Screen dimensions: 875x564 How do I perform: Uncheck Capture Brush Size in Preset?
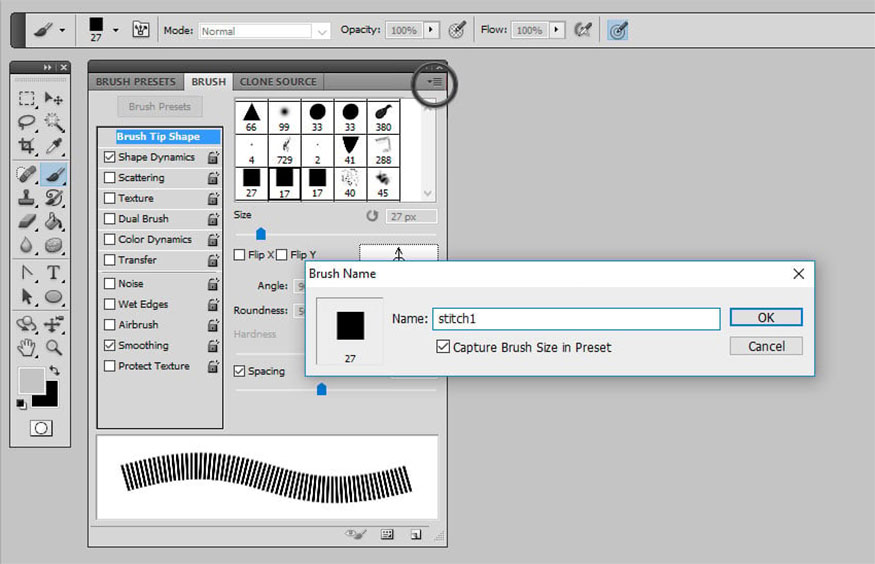click(x=443, y=347)
